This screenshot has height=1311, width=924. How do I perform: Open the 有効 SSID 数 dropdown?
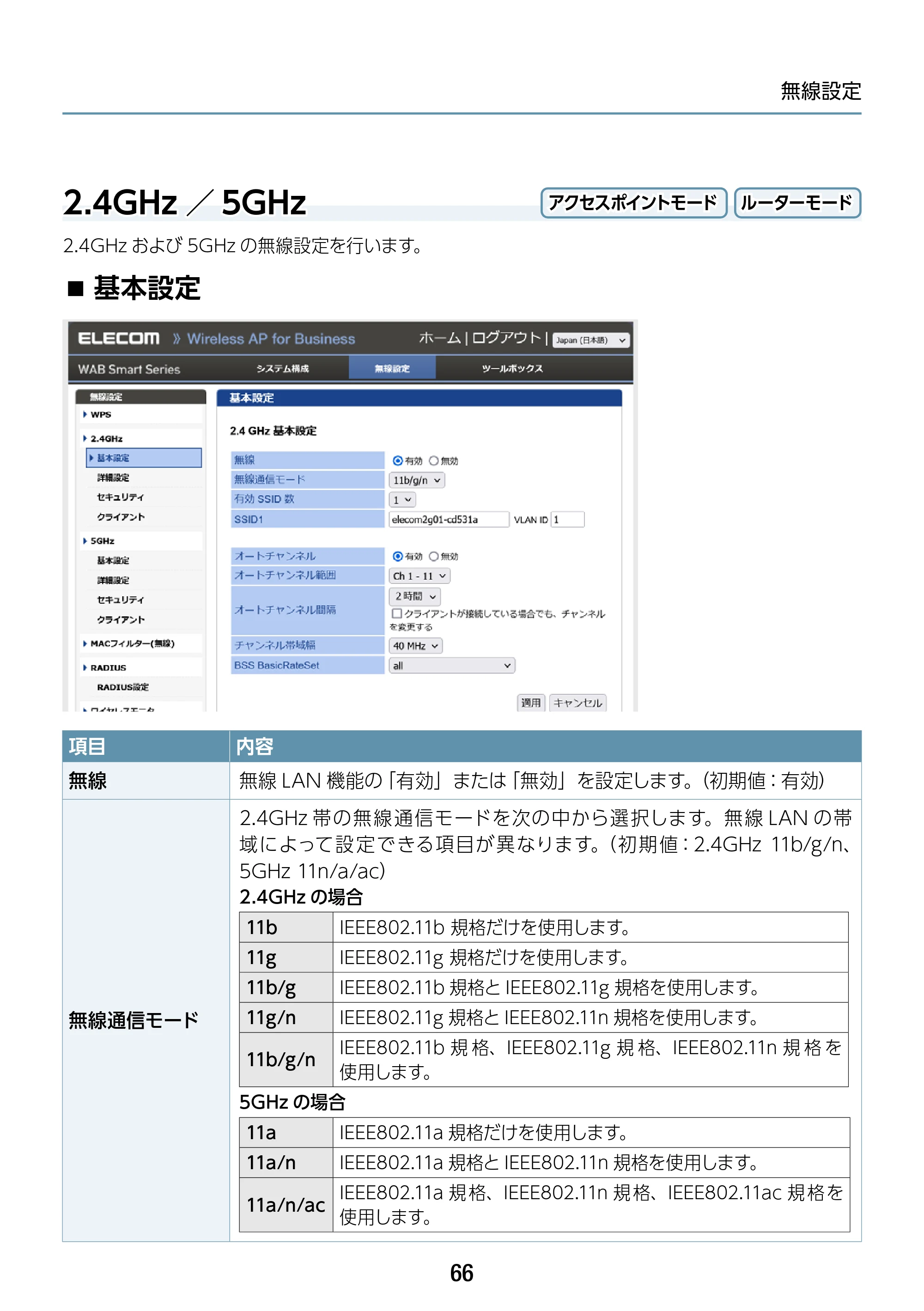[x=402, y=500]
